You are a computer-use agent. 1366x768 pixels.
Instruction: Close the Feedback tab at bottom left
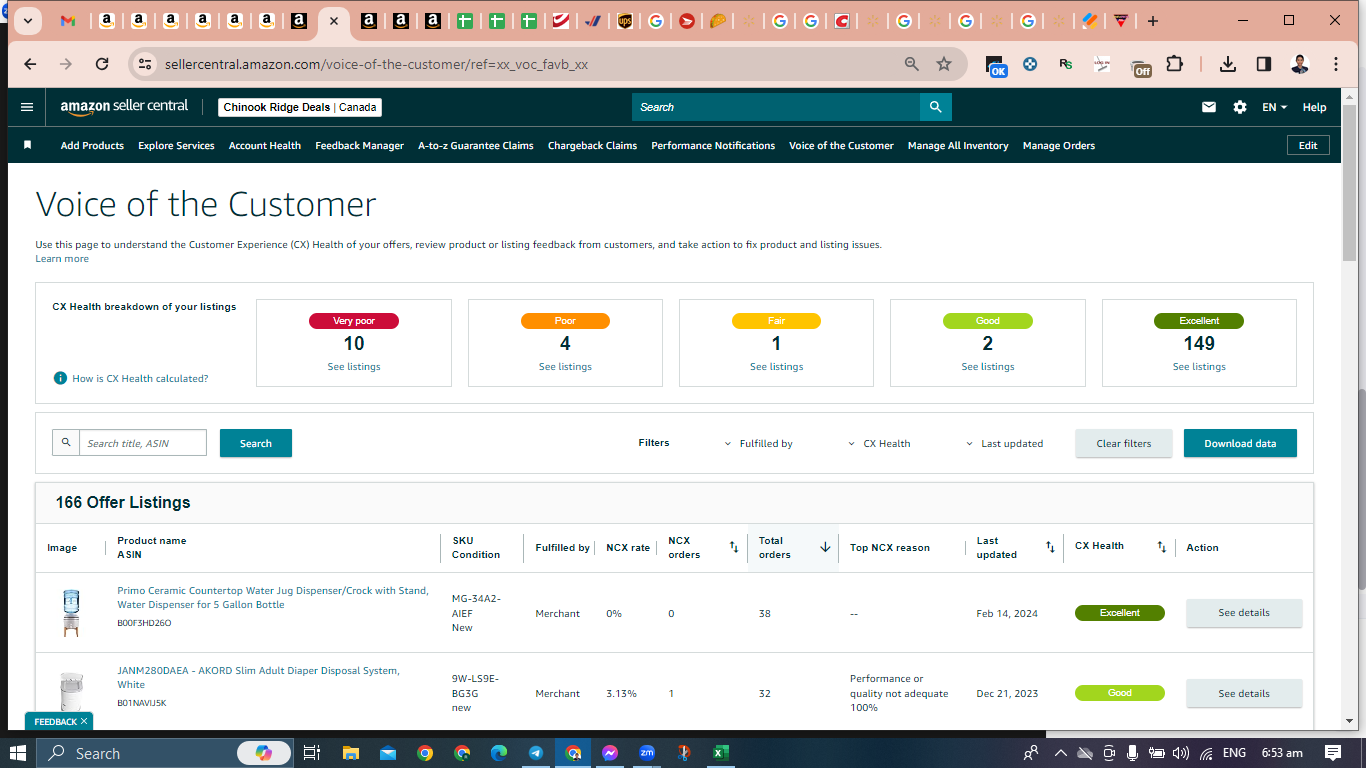click(x=85, y=721)
